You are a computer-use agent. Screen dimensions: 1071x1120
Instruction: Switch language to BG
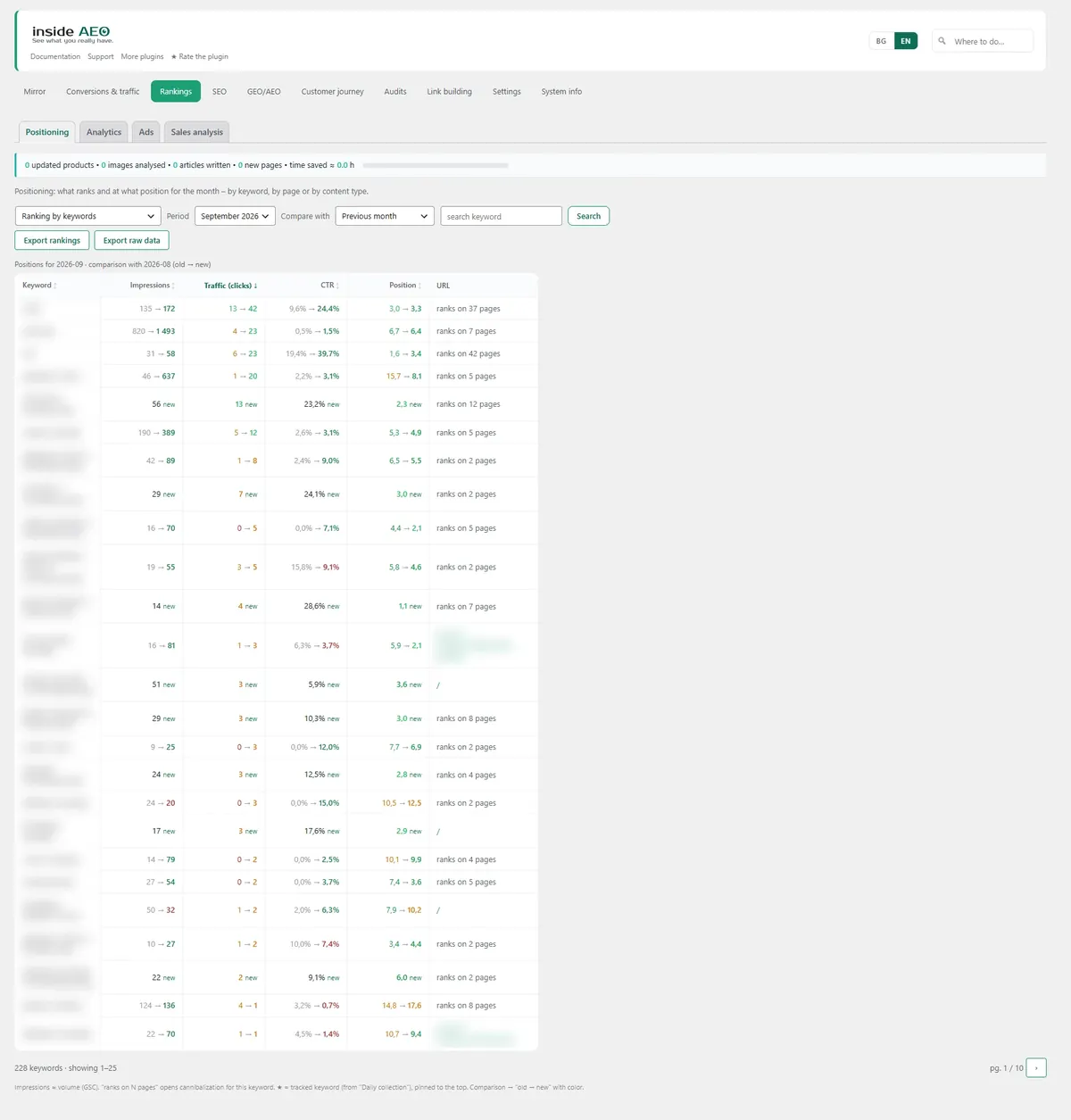tap(881, 41)
